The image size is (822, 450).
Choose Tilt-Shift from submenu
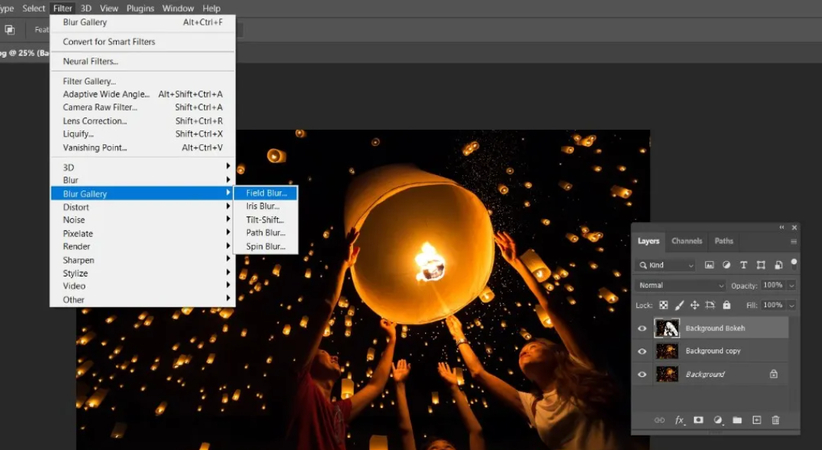[265, 220]
